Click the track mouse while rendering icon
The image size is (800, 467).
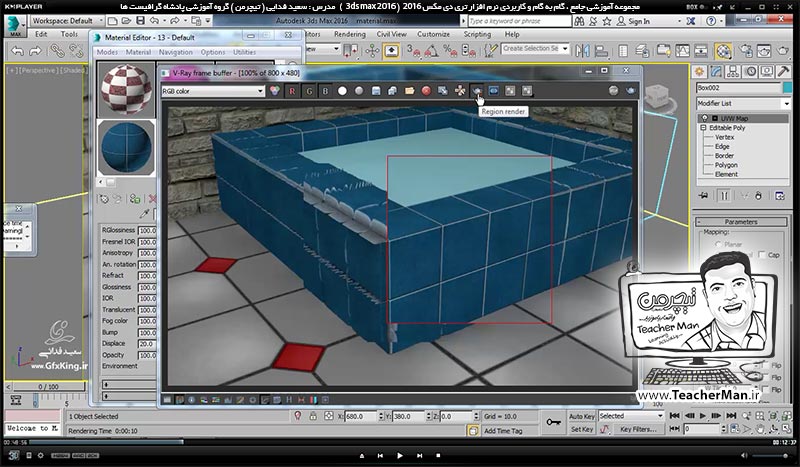[x=460, y=91]
